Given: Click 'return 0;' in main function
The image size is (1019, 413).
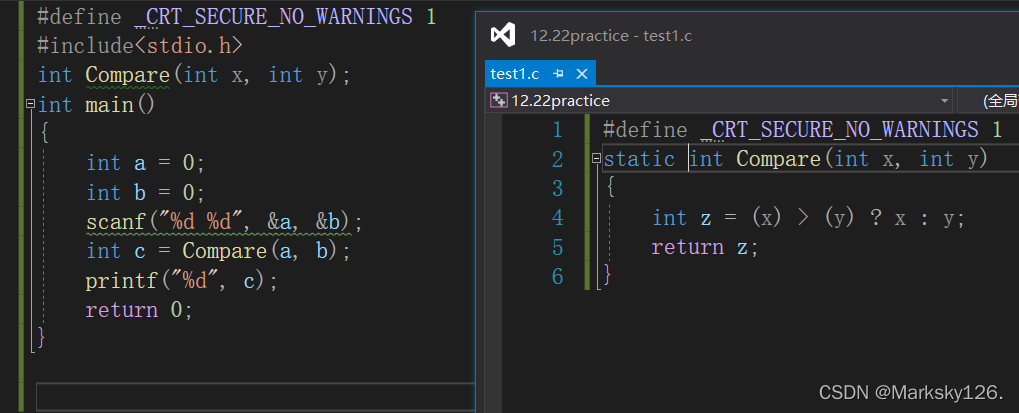Looking at the screenshot, I should pos(139,310).
